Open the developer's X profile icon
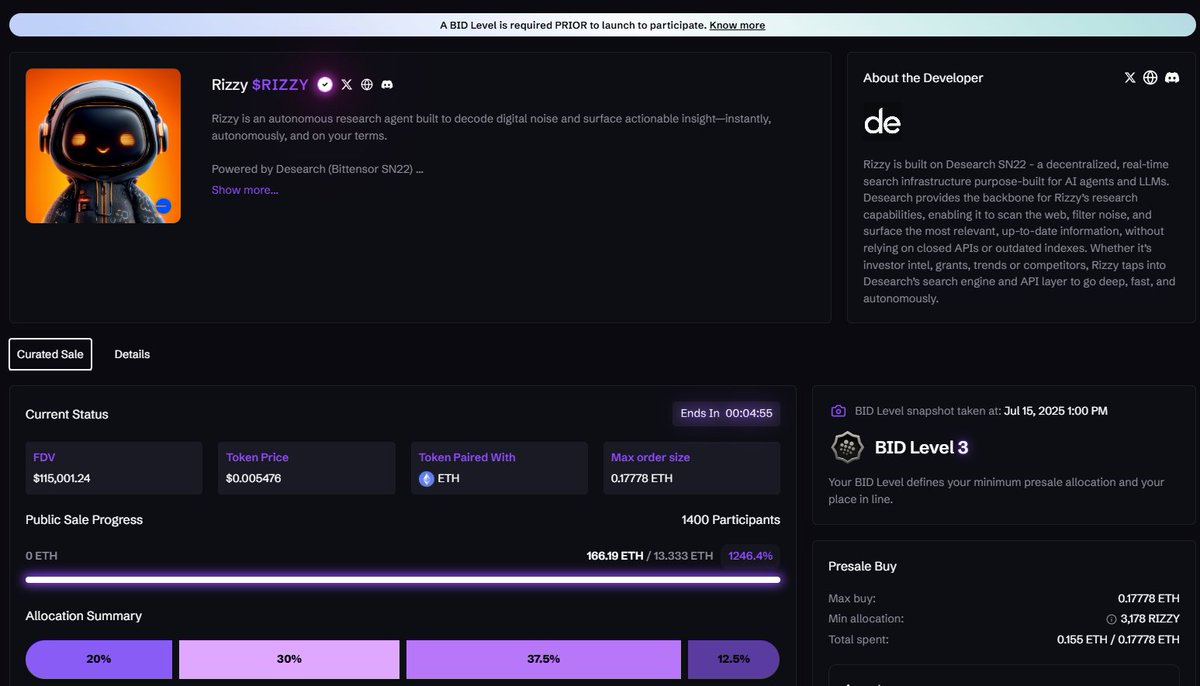Image resolution: width=1200 pixels, height=686 pixels. (1130, 78)
